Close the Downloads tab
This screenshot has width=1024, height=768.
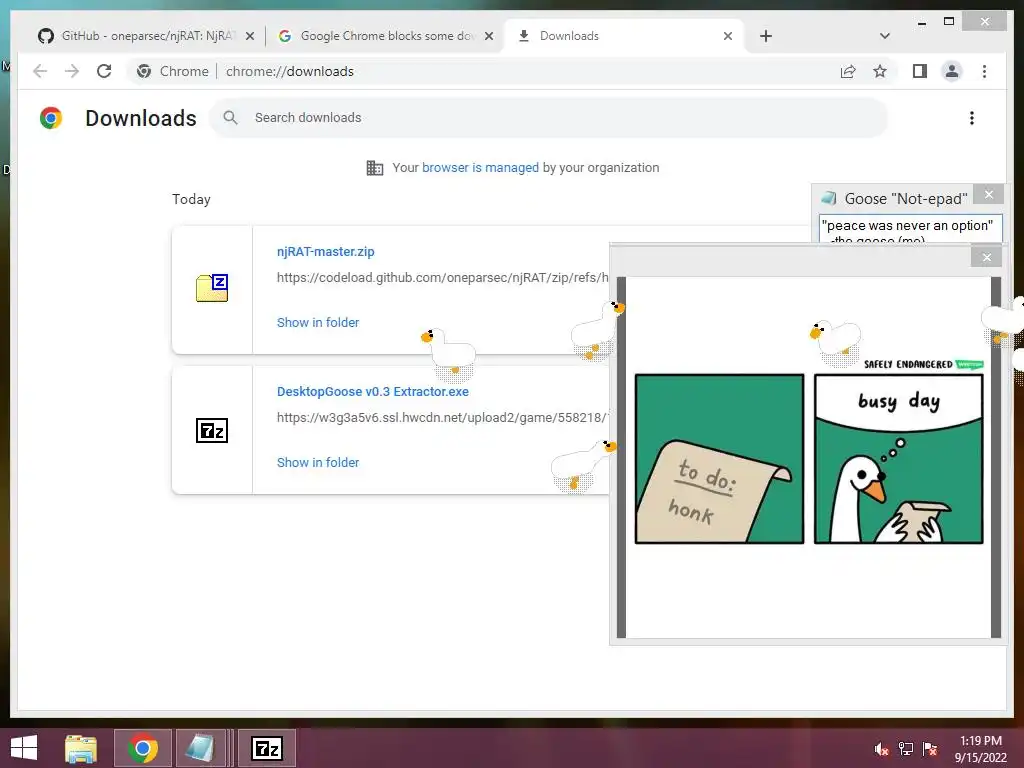(x=728, y=36)
